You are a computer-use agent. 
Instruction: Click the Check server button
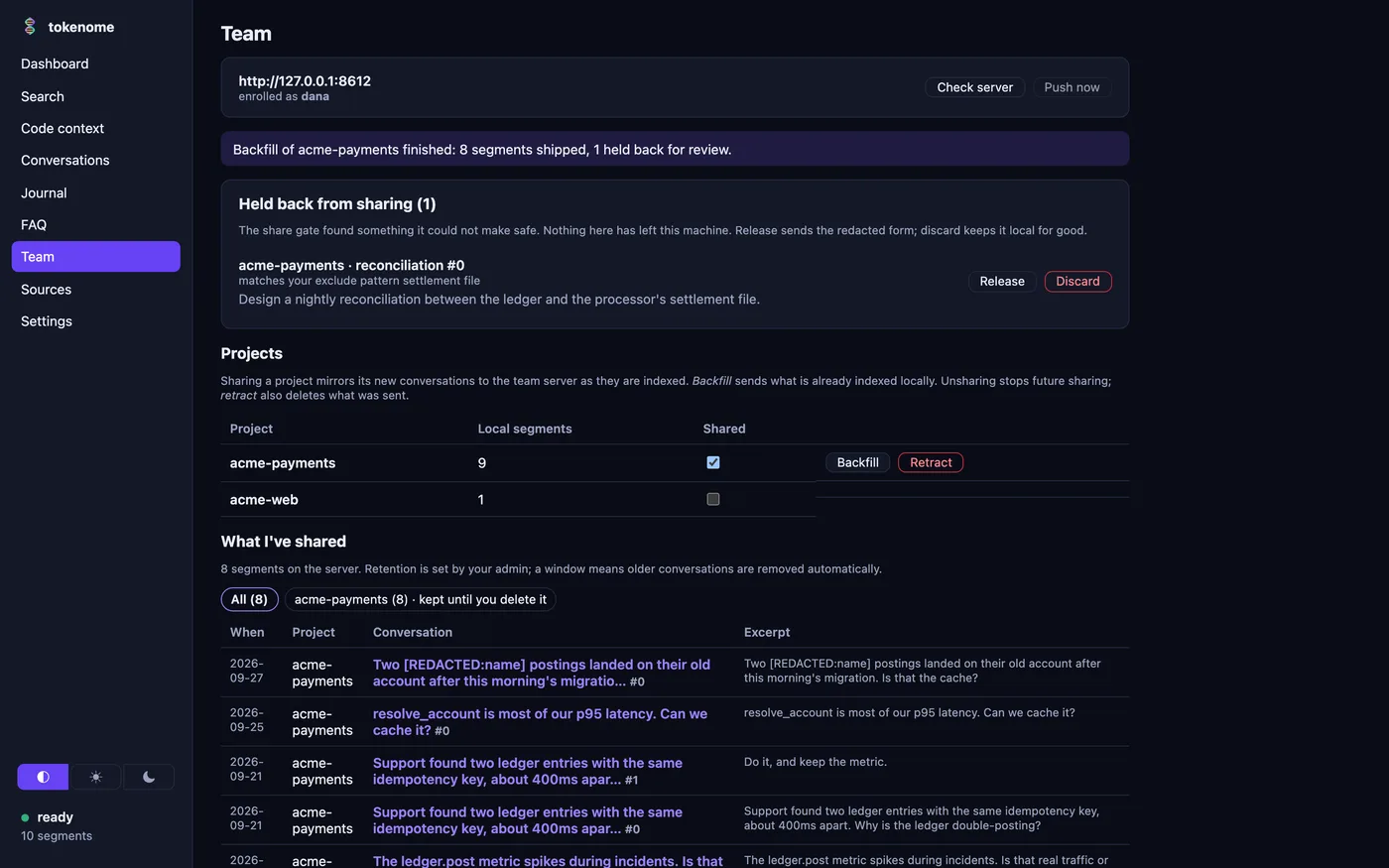point(974,87)
